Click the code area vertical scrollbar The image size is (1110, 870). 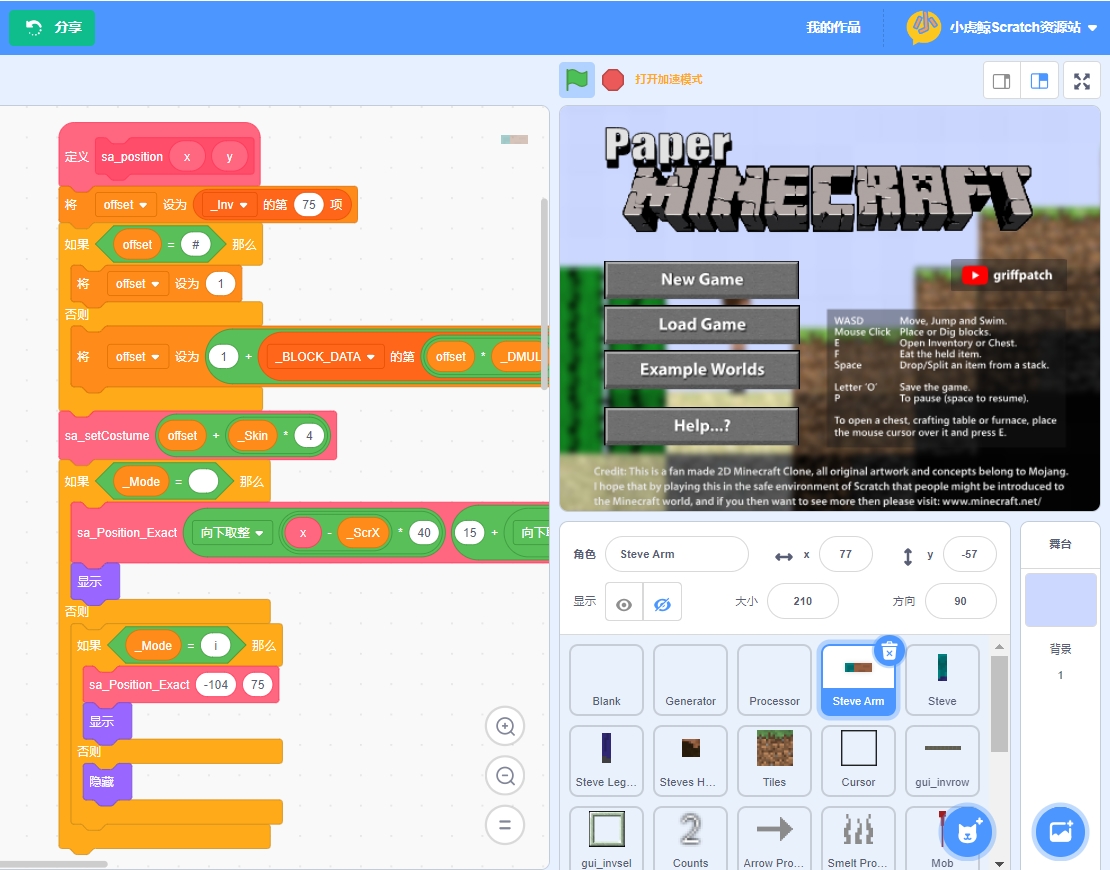pyautogui.click(x=544, y=294)
